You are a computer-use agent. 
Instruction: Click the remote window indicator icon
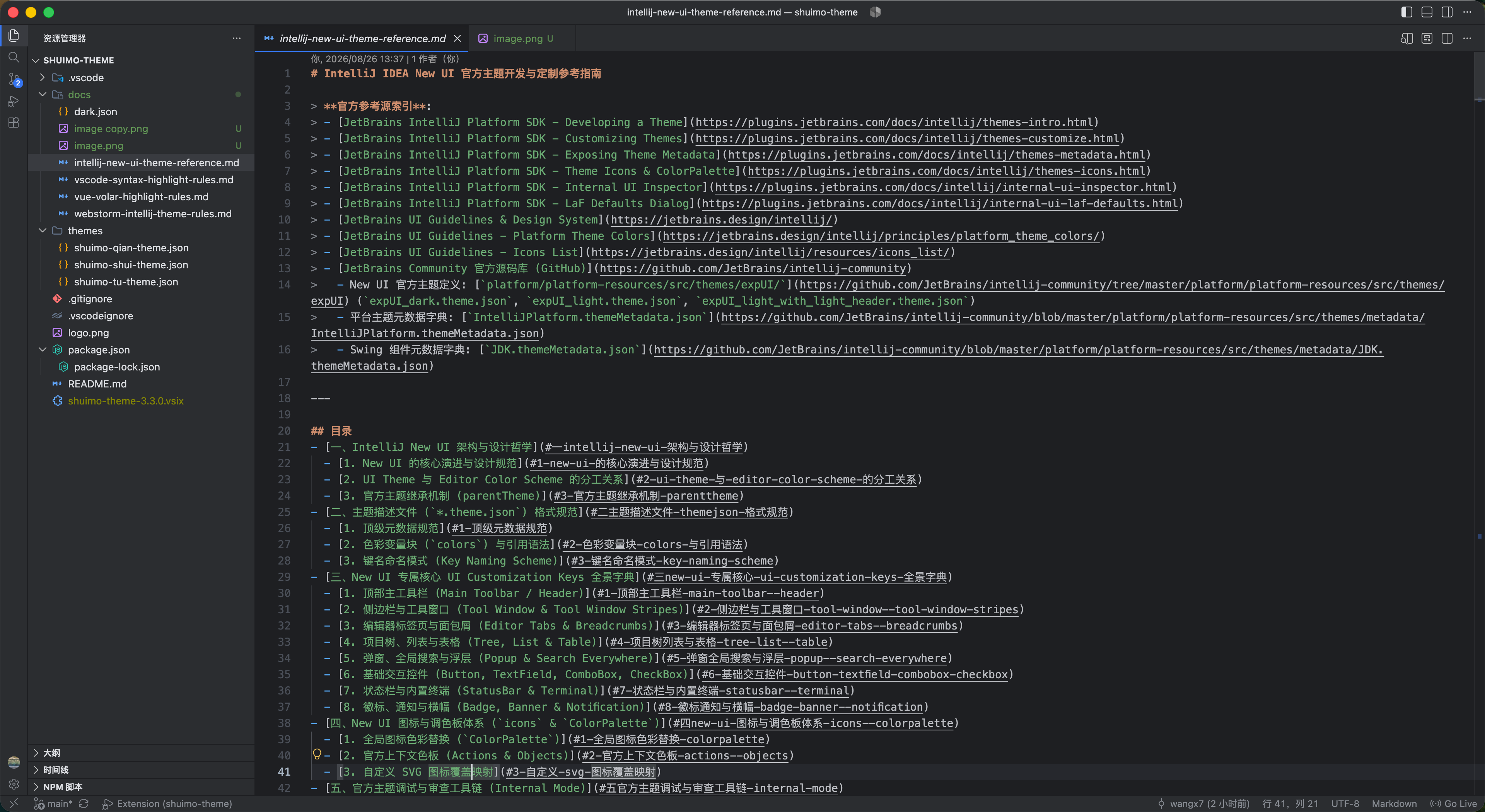tap(14, 803)
